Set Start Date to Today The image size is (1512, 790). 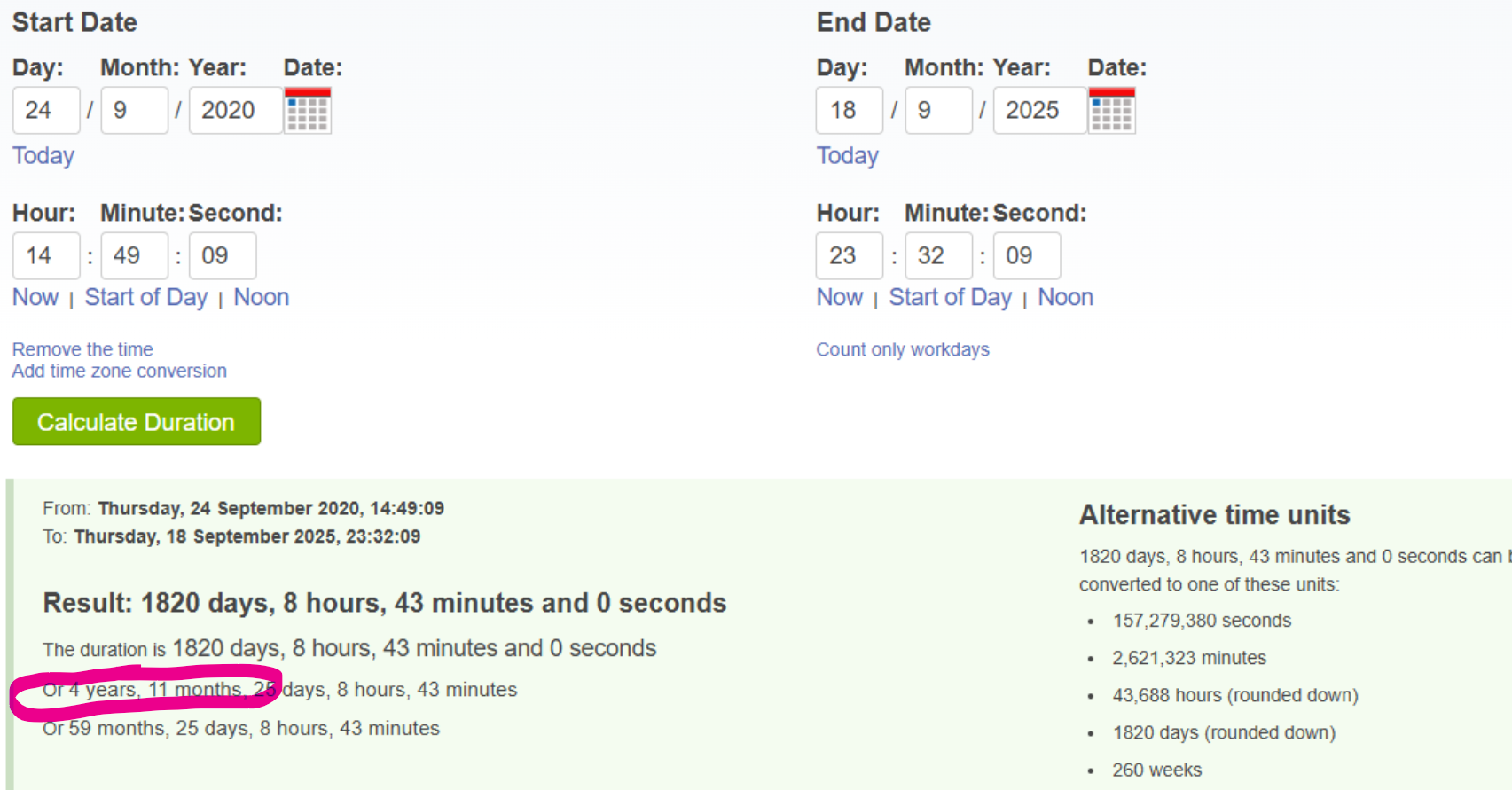(x=43, y=156)
